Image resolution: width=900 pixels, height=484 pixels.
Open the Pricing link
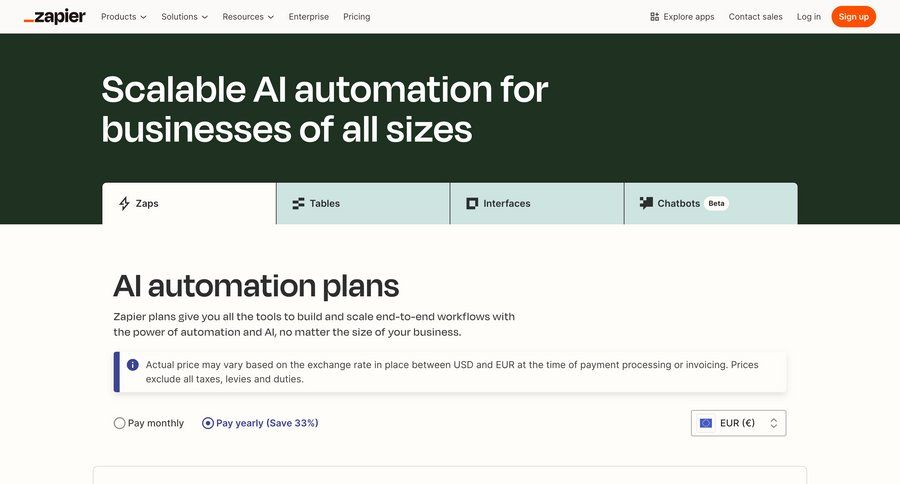356,17
